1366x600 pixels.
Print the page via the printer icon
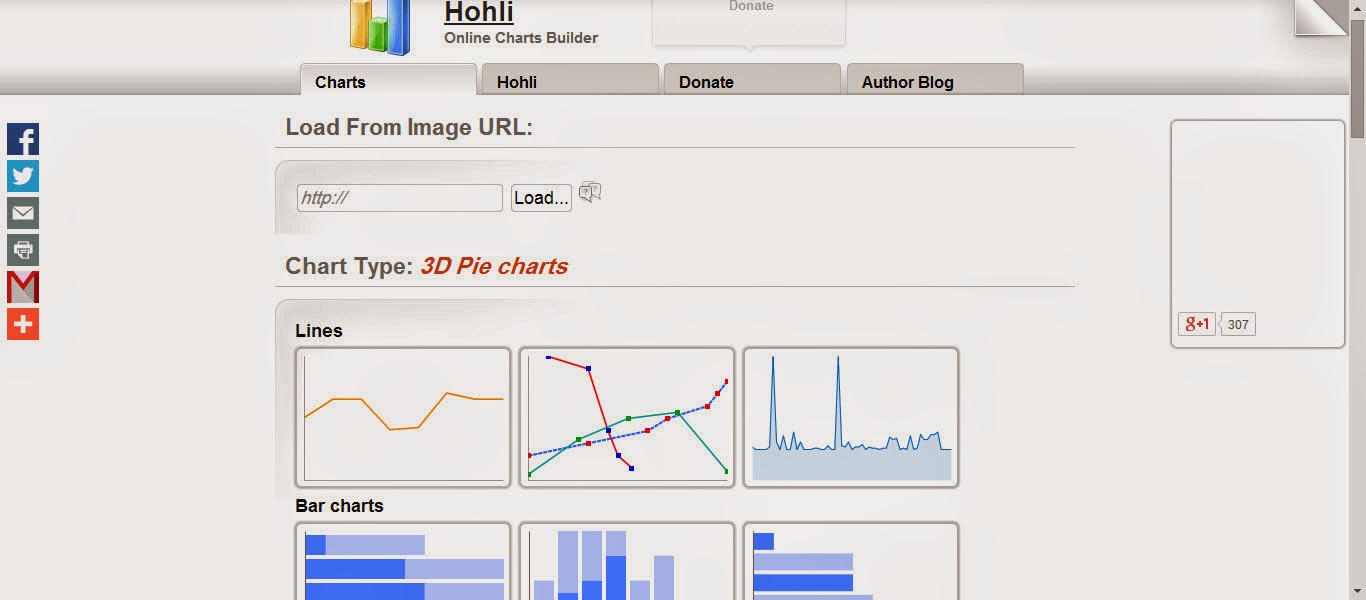(x=22, y=250)
